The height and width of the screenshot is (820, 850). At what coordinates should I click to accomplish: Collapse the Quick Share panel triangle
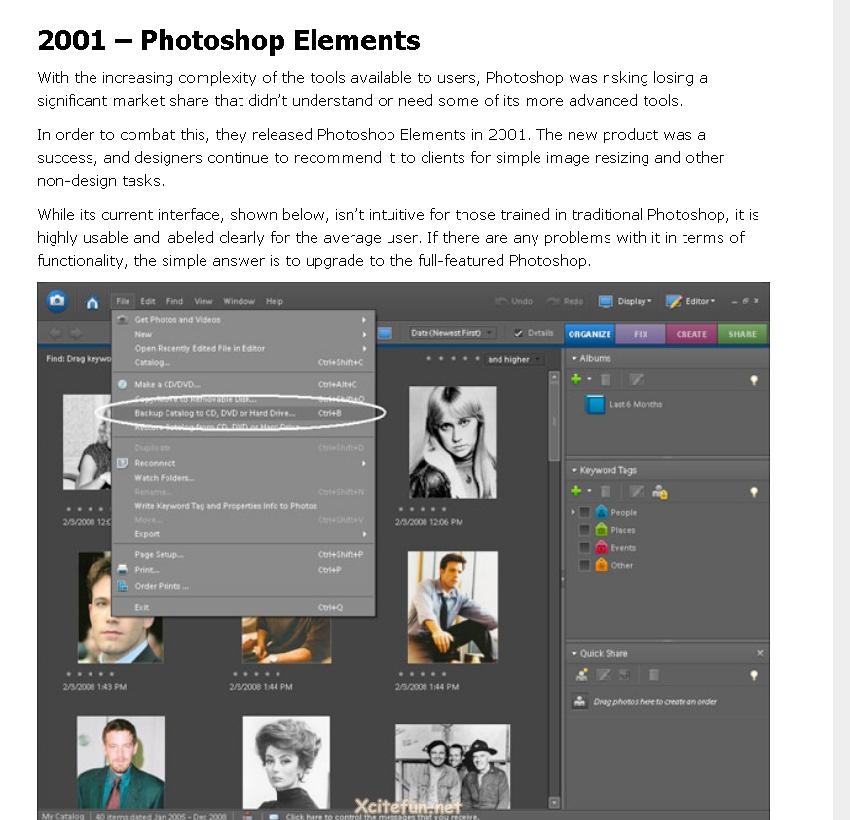click(574, 653)
